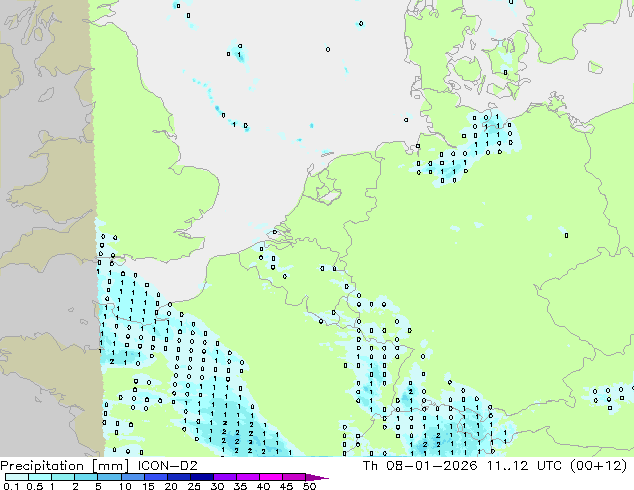Select the 35–40 mm legend color swatch
Screen dimensions: 634x490
[248, 477]
